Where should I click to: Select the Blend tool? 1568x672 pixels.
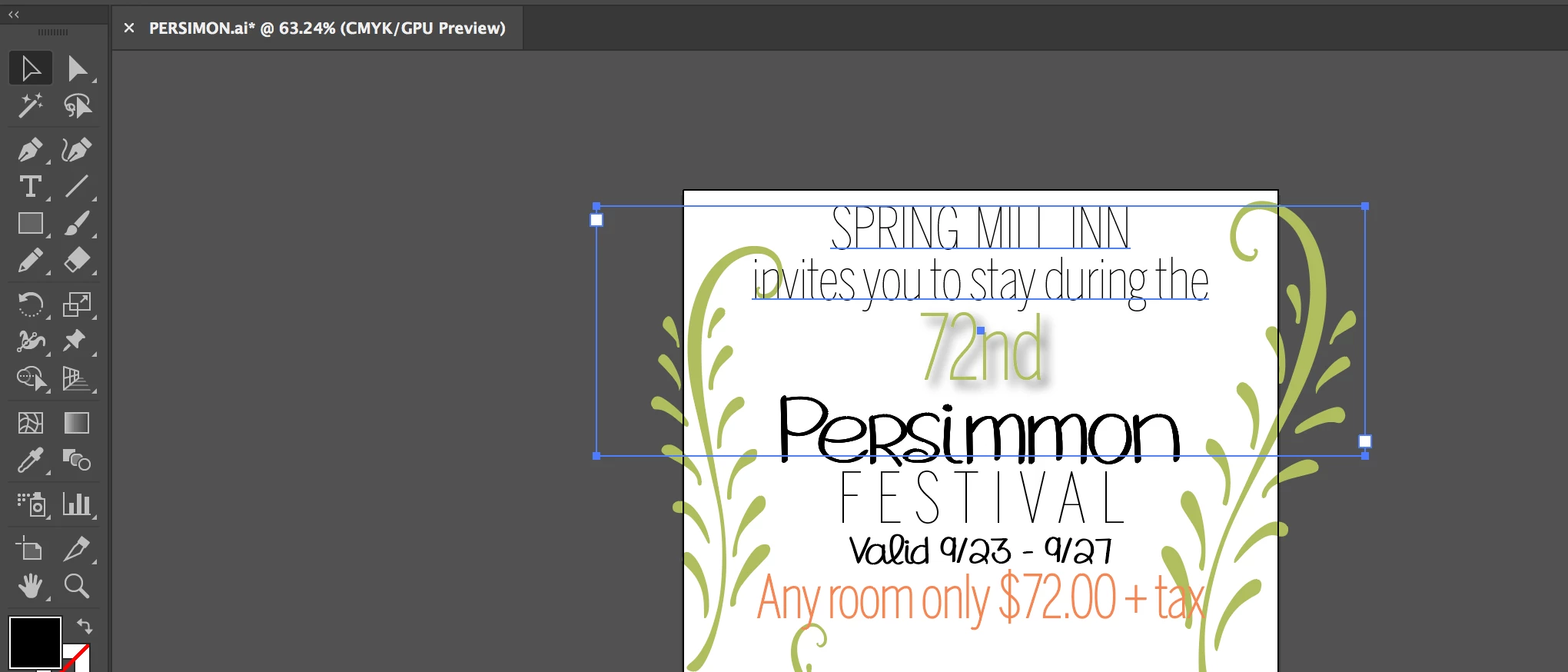pyautogui.click(x=77, y=461)
